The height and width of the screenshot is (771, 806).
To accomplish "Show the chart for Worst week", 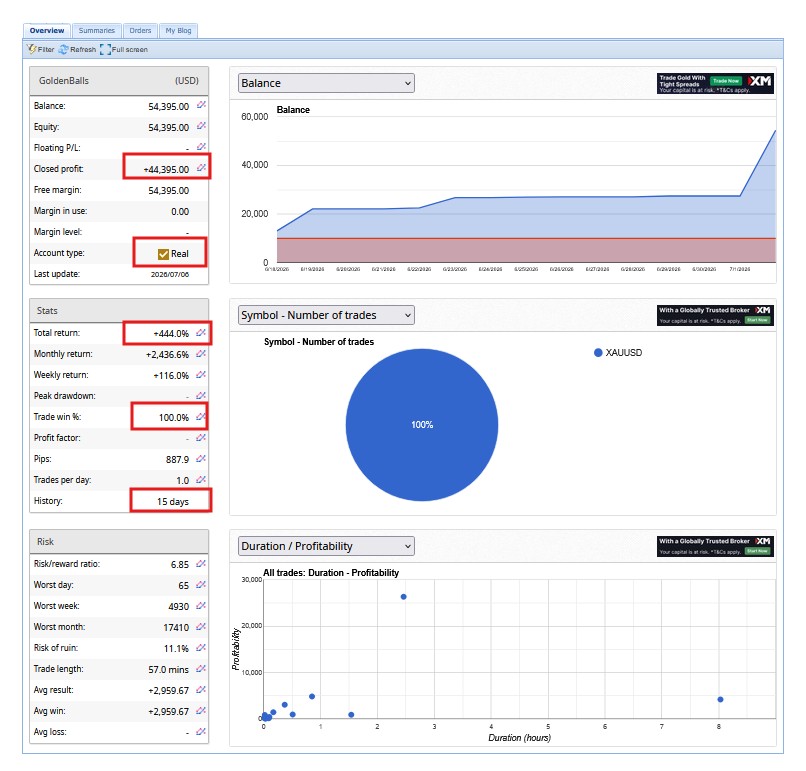I will pyautogui.click(x=201, y=605).
